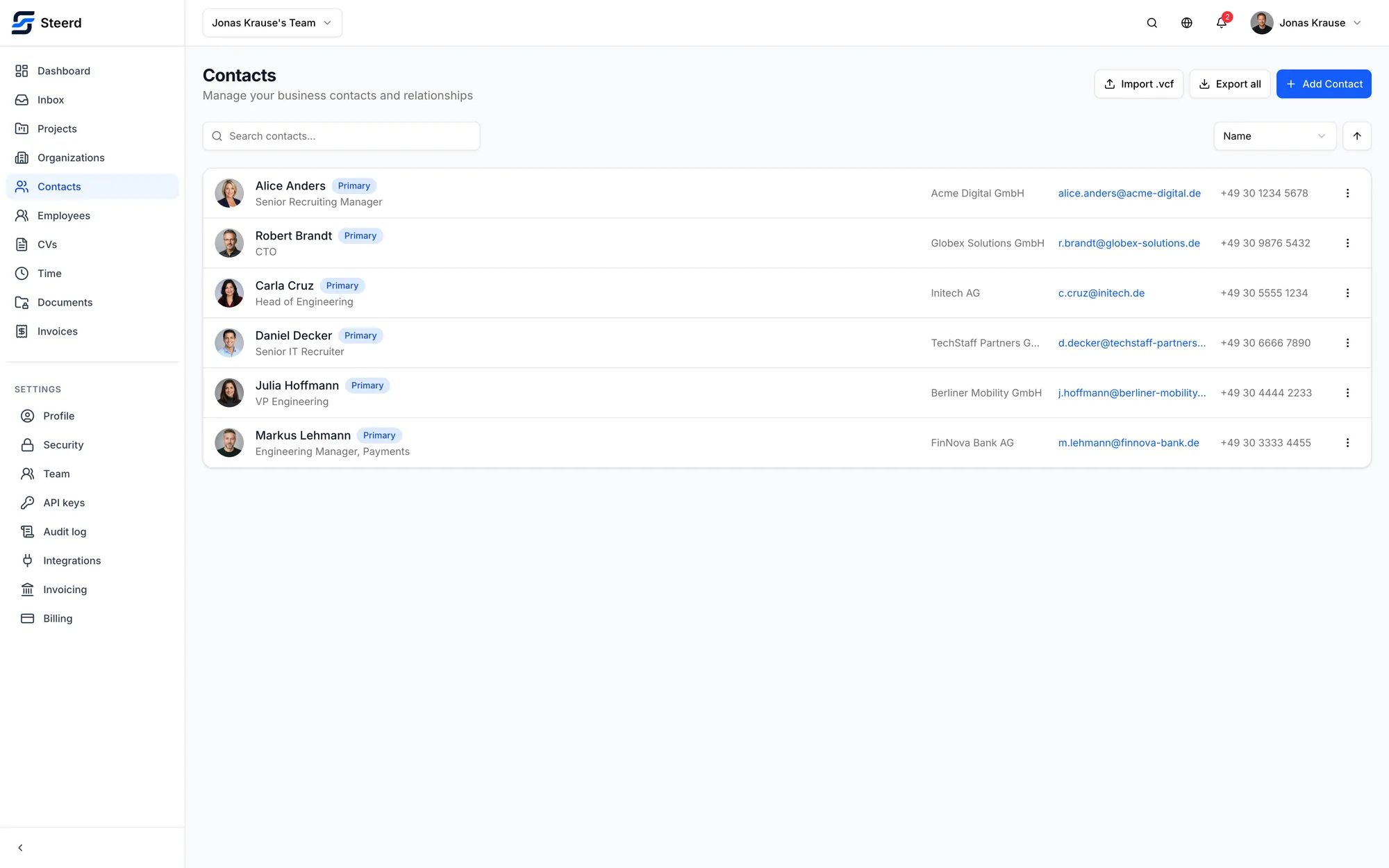Image resolution: width=1389 pixels, height=868 pixels.
Task: Click Julia Hoffmann's truncated email link
Action: (1131, 393)
